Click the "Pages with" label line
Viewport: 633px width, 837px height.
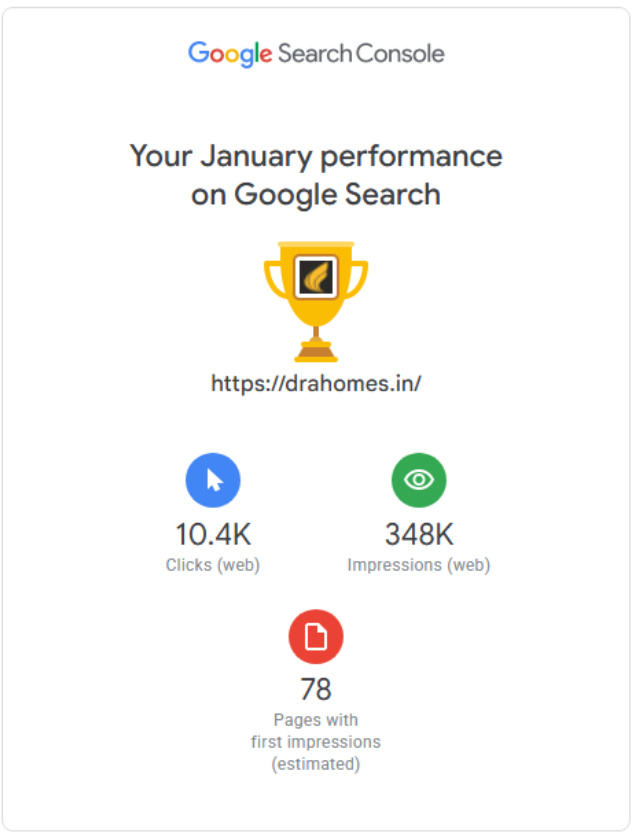coord(316,720)
